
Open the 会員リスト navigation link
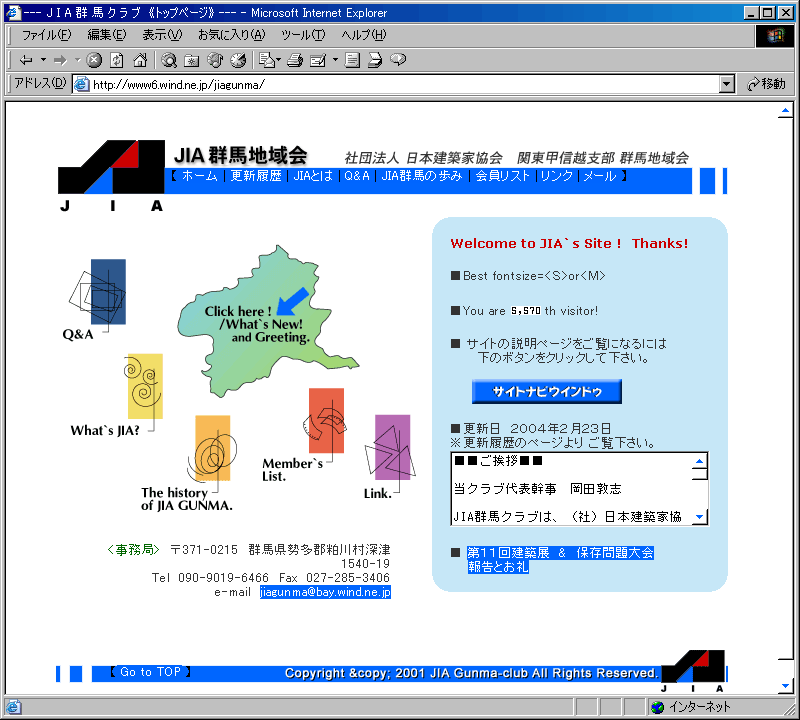point(503,176)
